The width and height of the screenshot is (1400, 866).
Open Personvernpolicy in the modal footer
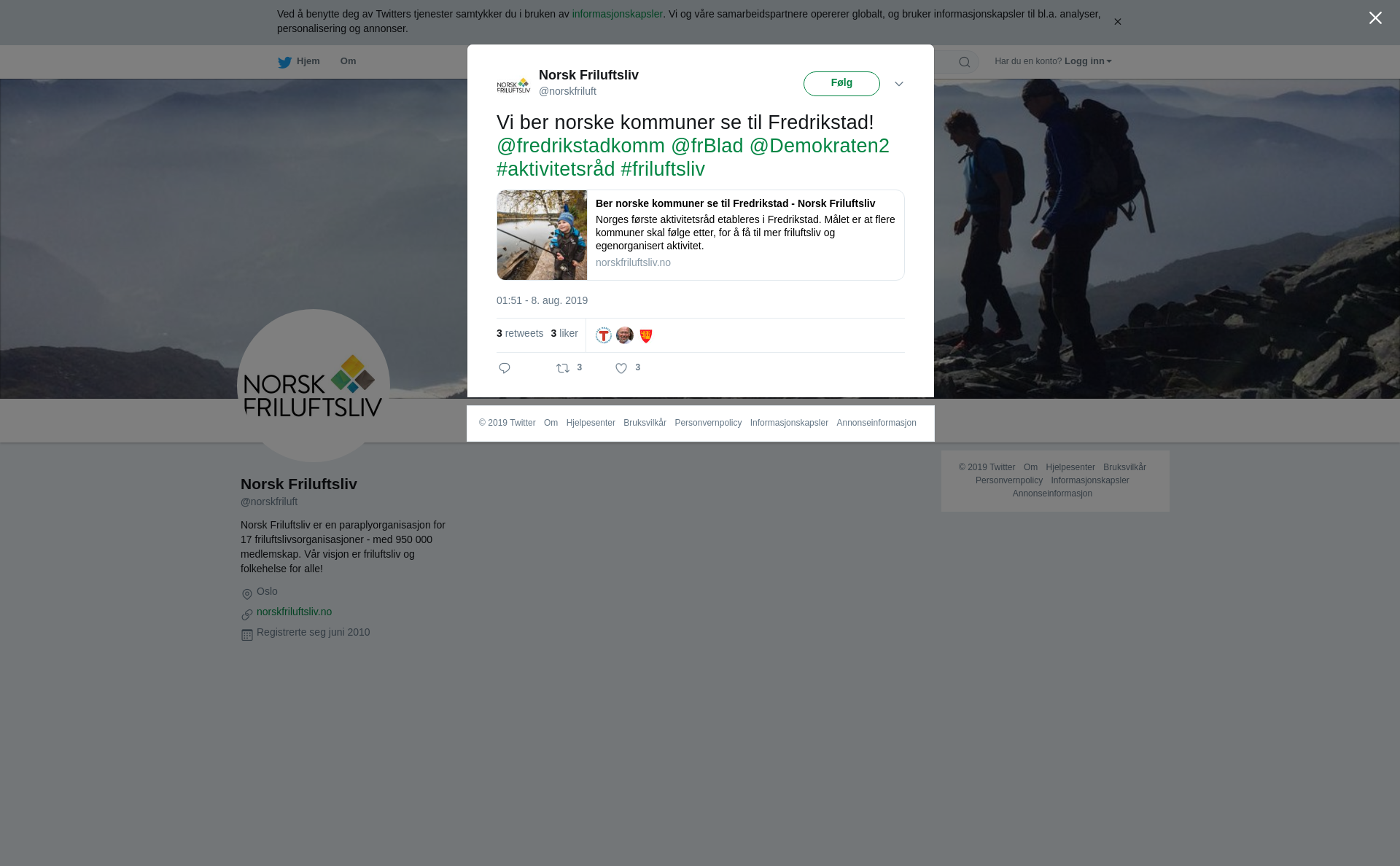[707, 423]
